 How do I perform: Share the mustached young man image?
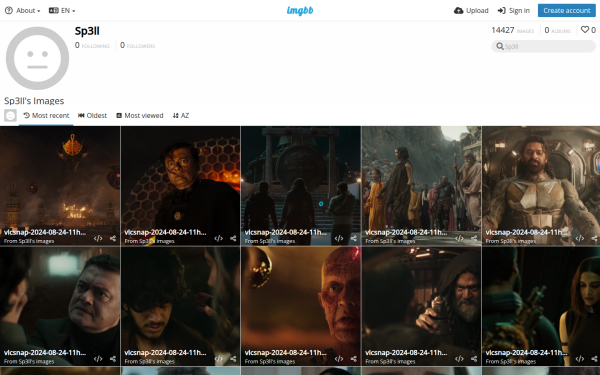click(233, 359)
